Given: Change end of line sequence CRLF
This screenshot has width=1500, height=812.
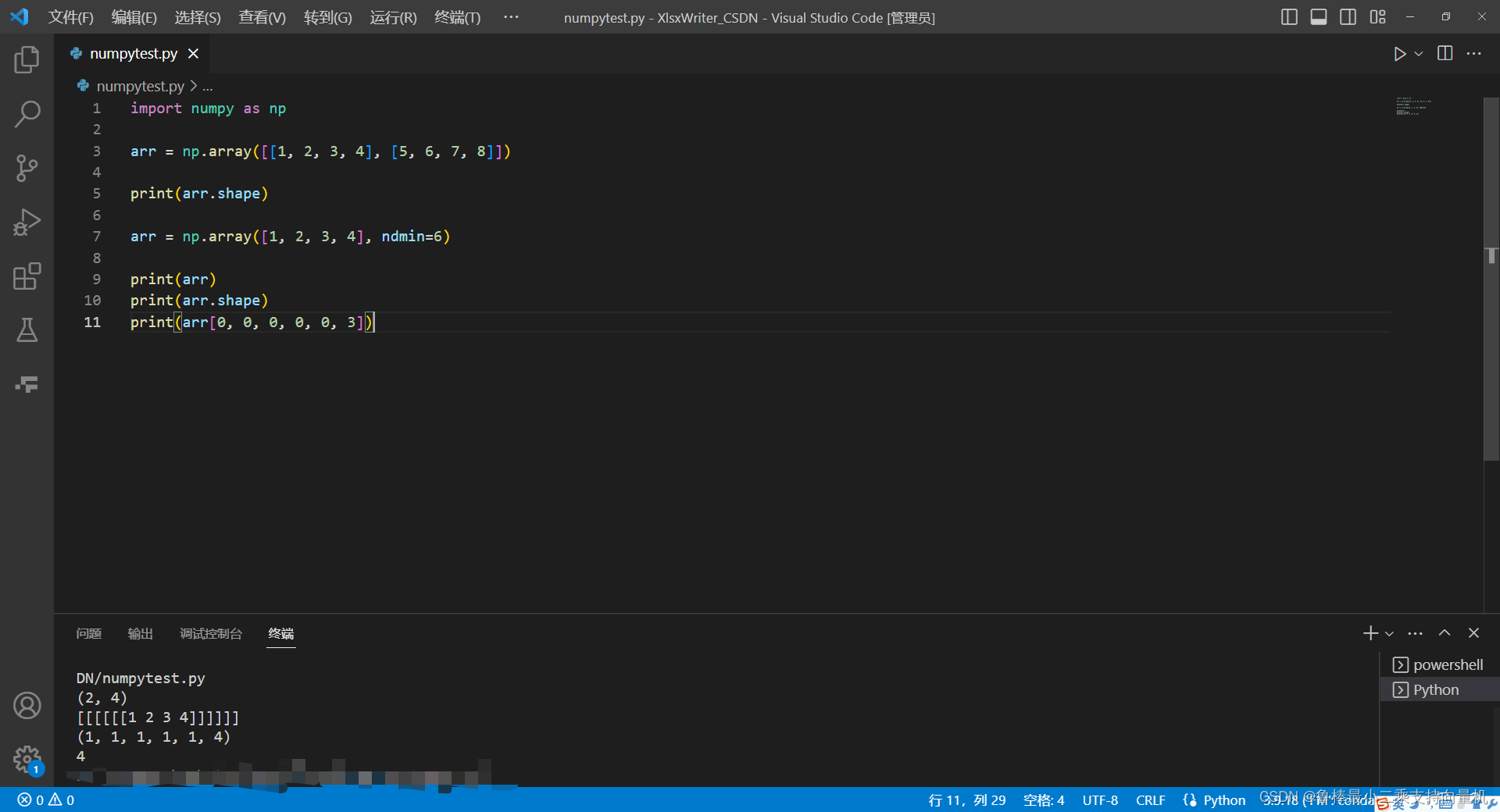Looking at the screenshot, I should click(1150, 800).
